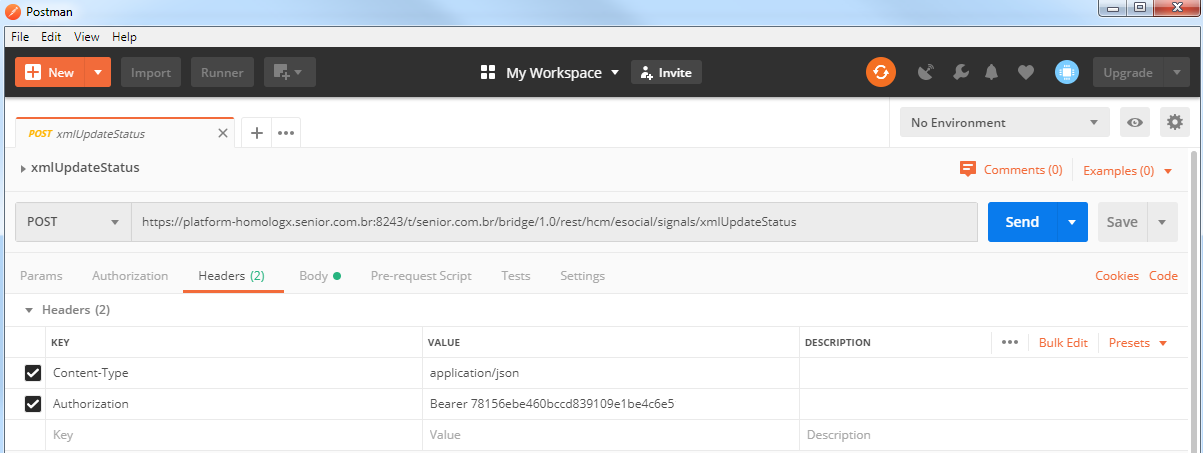
Task: Click the application/json value cell
Action: tap(610, 373)
